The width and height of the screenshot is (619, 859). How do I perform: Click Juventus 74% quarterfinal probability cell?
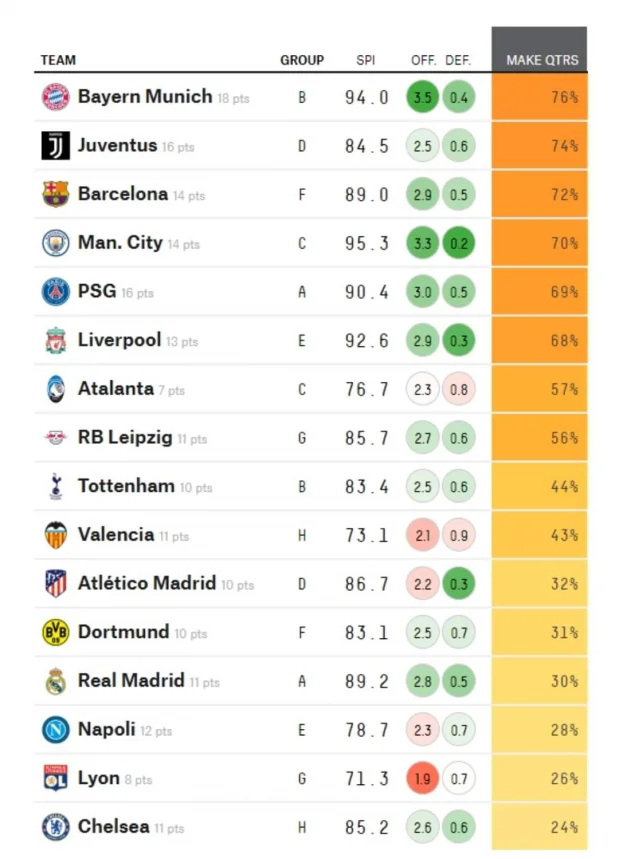[540, 146]
